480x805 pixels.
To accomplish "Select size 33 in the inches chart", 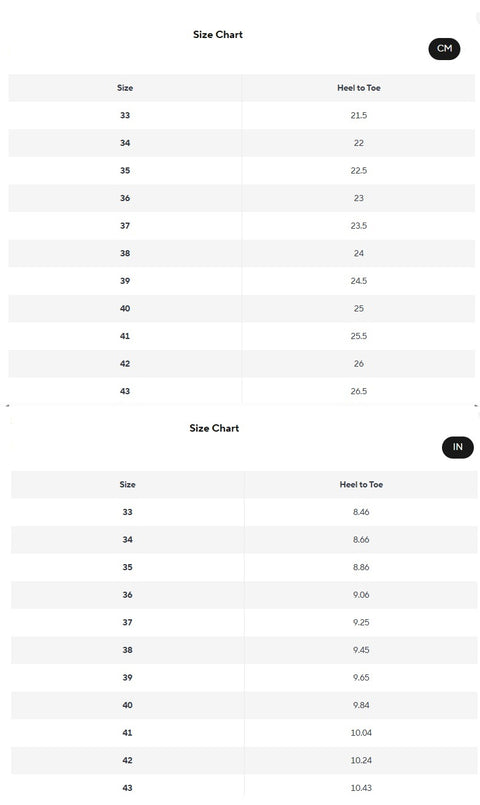I will [x=127, y=512].
